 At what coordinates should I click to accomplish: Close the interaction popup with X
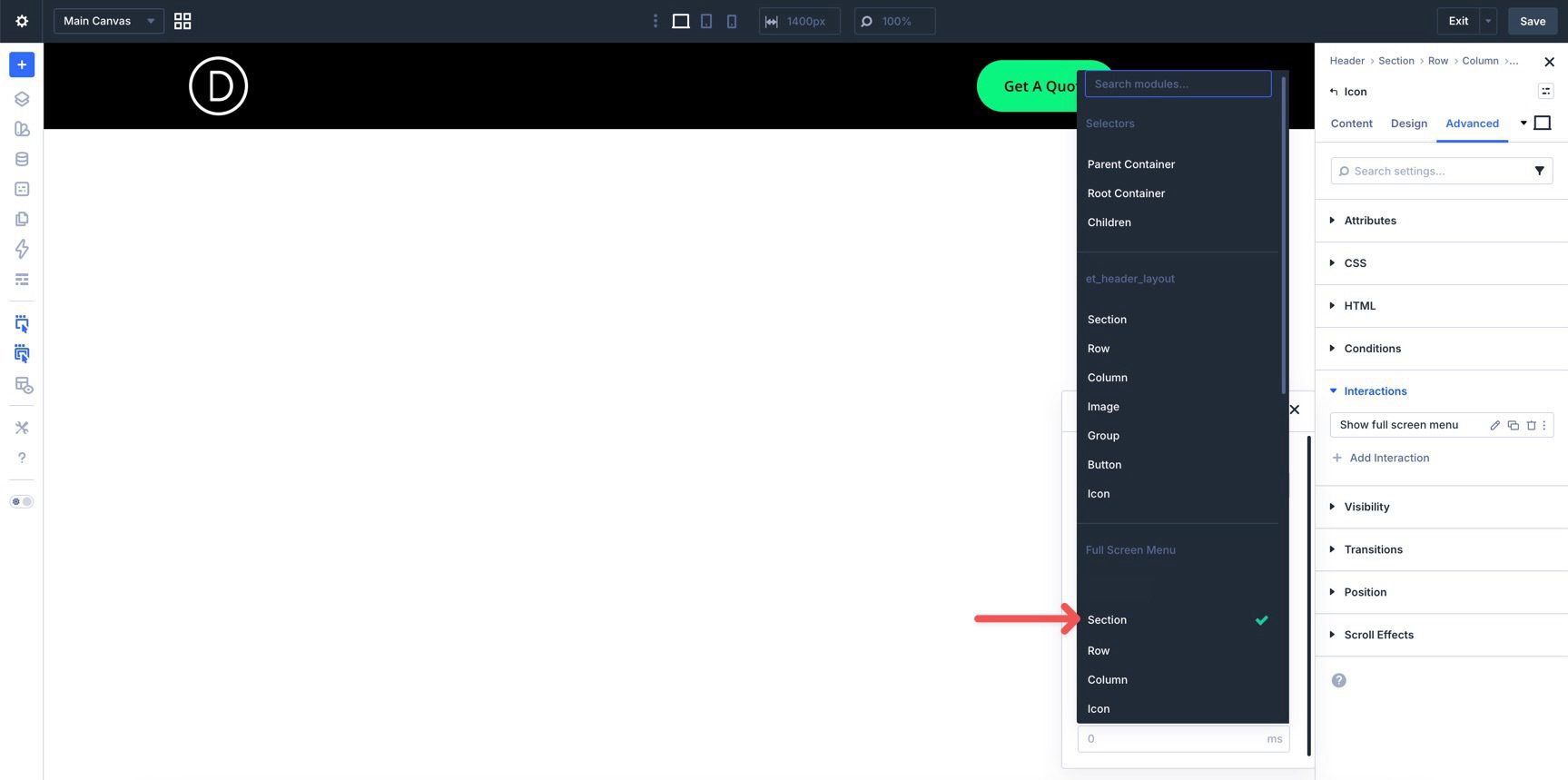click(1295, 410)
